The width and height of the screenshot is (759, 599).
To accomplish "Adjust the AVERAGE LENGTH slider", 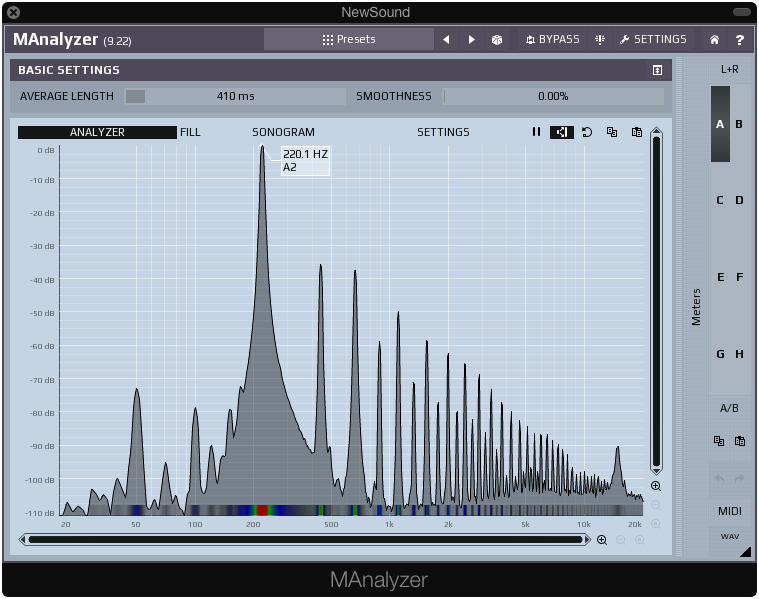I will 235,96.
